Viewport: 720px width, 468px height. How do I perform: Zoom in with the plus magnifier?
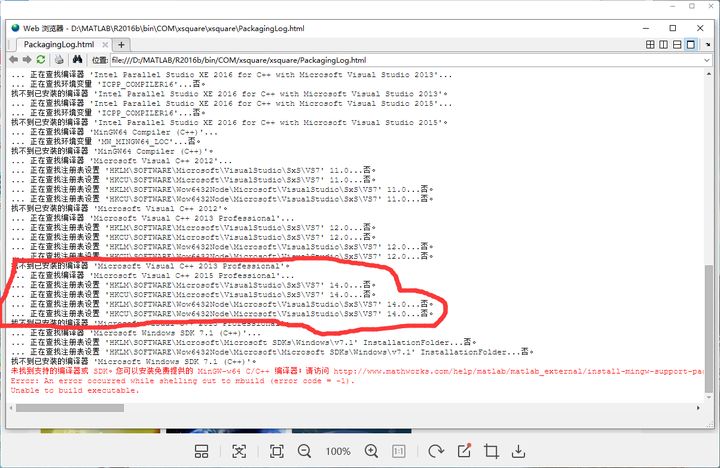[371, 451]
